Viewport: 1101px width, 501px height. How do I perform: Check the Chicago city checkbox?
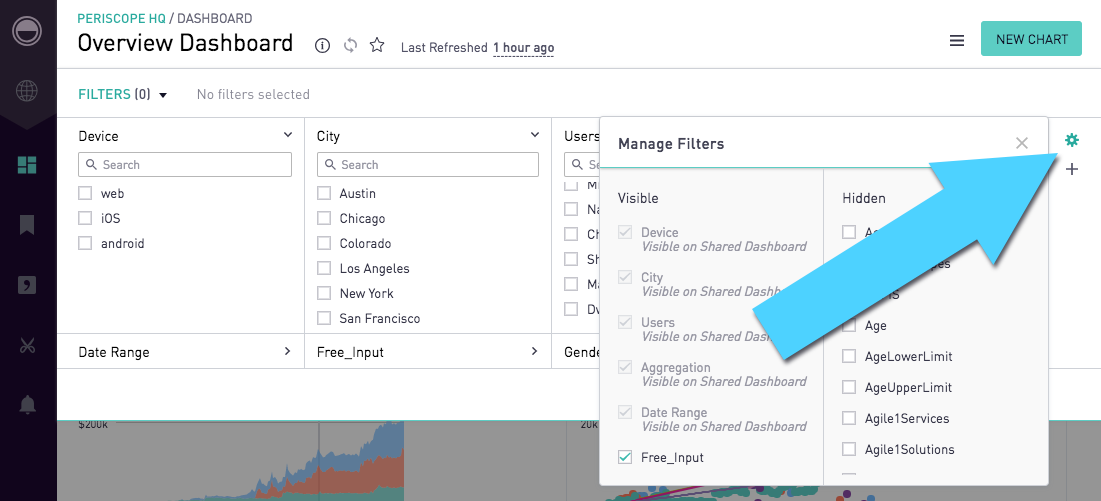[x=324, y=218]
